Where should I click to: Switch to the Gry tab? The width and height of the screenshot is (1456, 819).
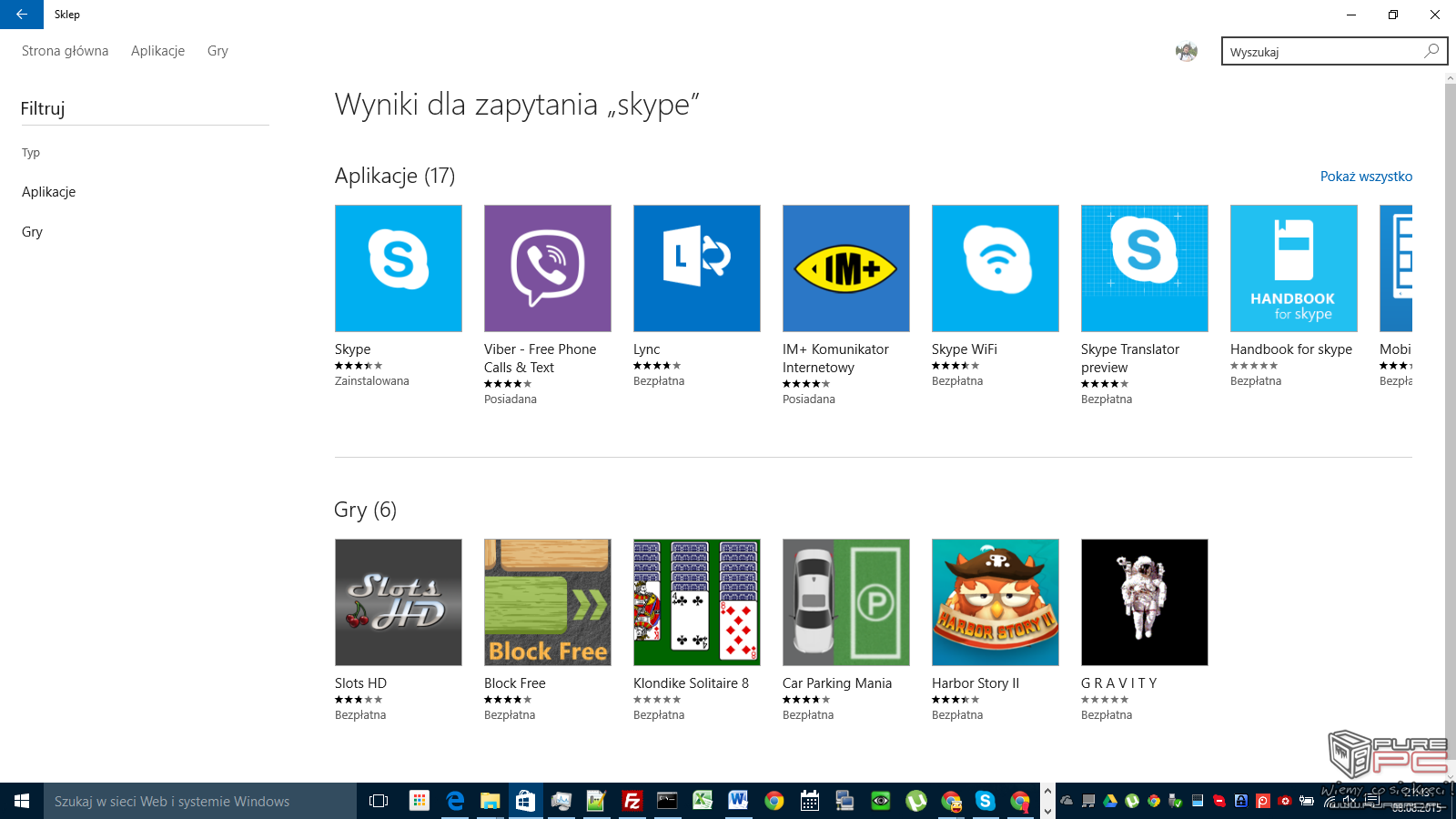(x=217, y=51)
